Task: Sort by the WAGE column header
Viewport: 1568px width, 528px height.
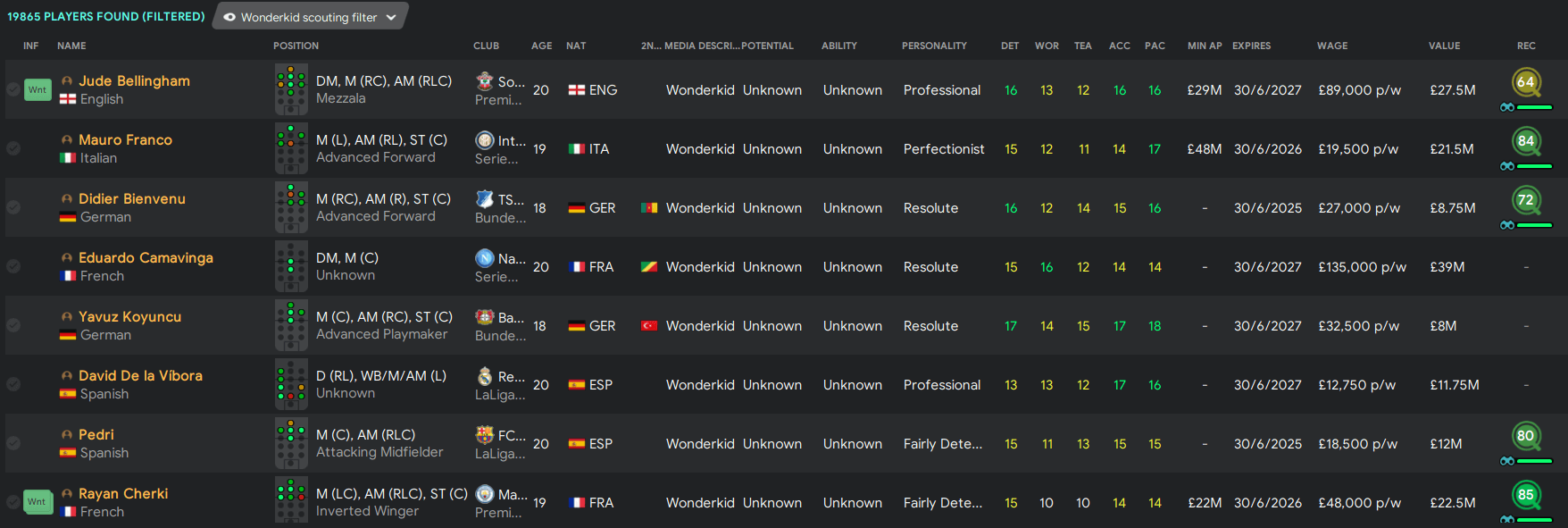Action: coord(1331,46)
